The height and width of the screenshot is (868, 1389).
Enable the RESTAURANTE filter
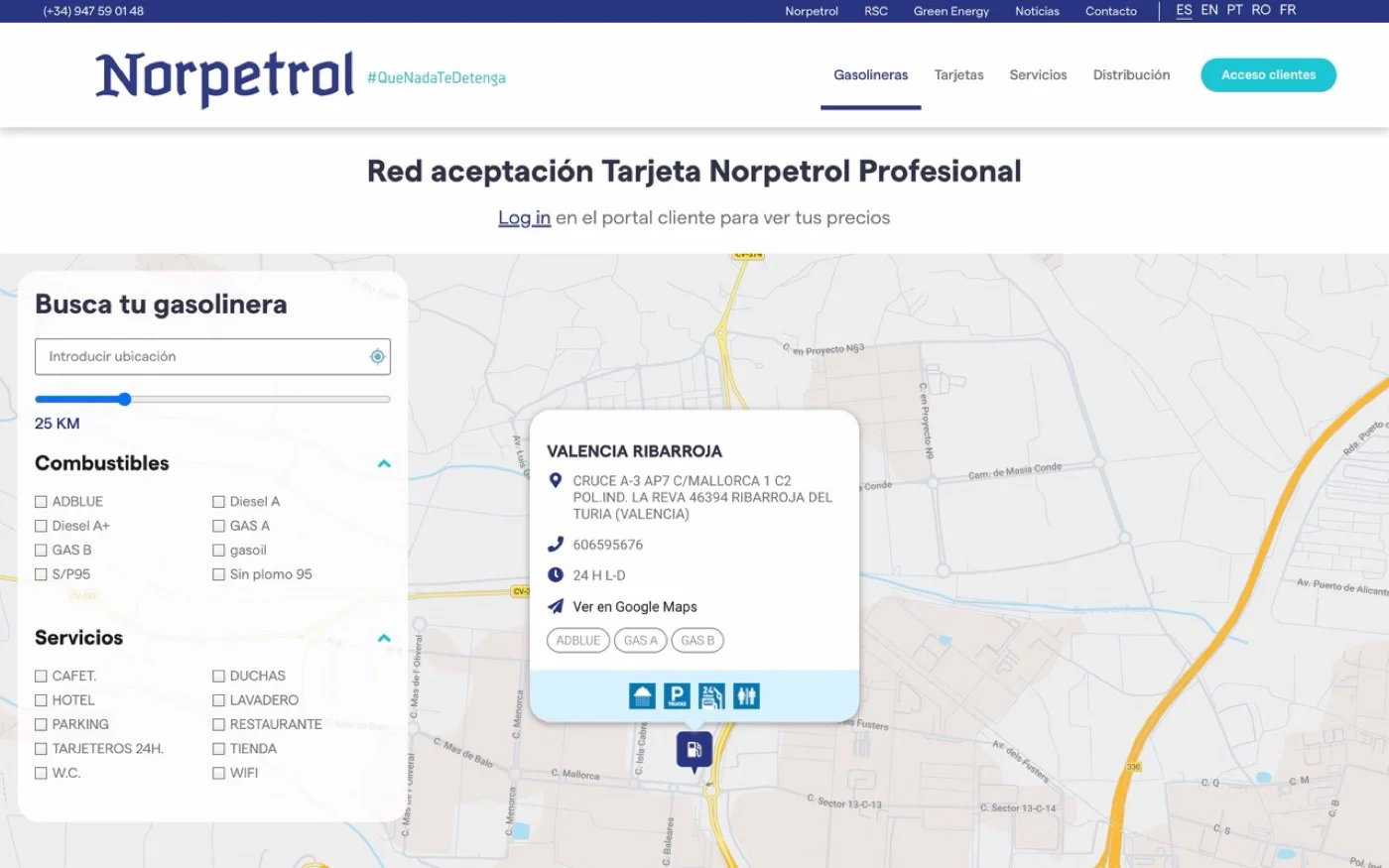(218, 725)
